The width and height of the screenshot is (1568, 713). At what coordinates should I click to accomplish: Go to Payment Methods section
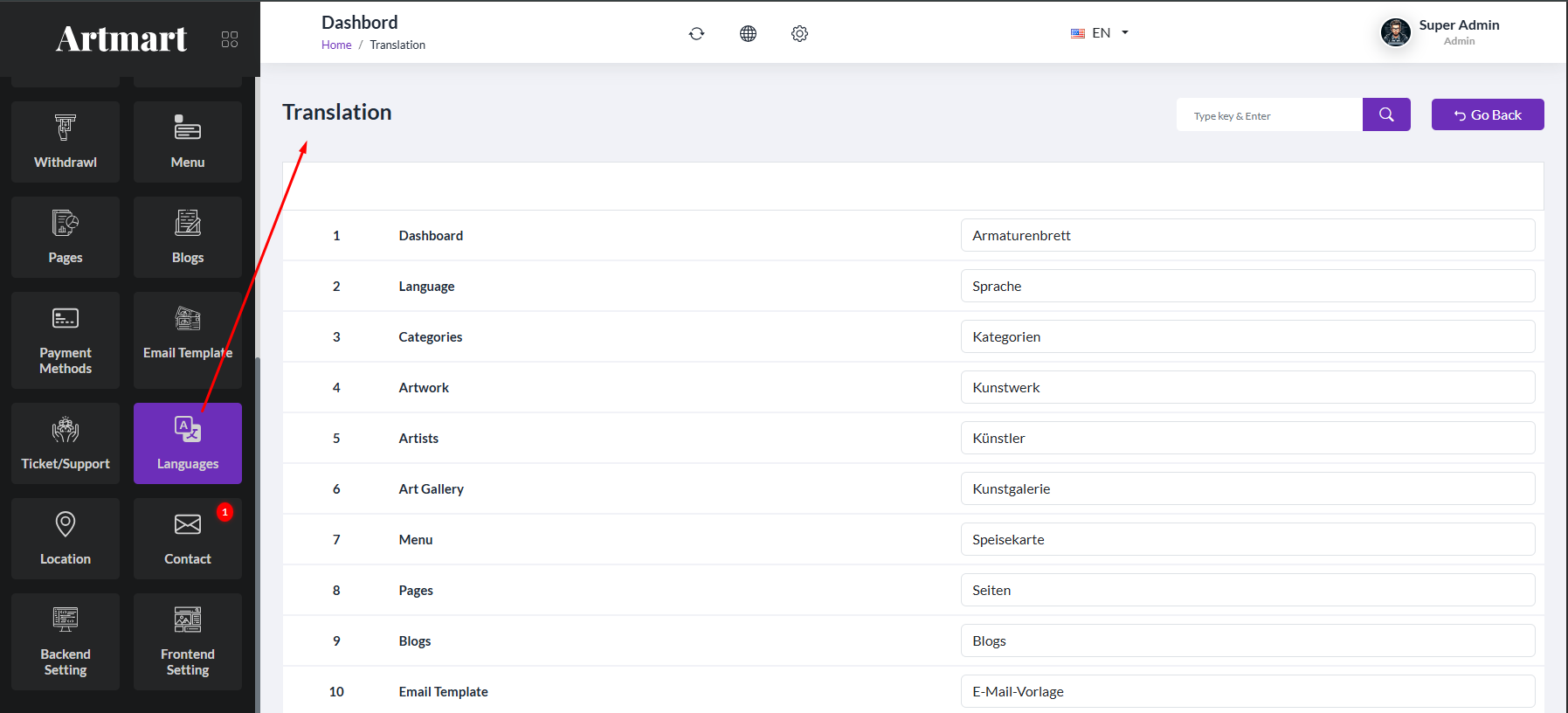pyautogui.click(x=66, y=340)
